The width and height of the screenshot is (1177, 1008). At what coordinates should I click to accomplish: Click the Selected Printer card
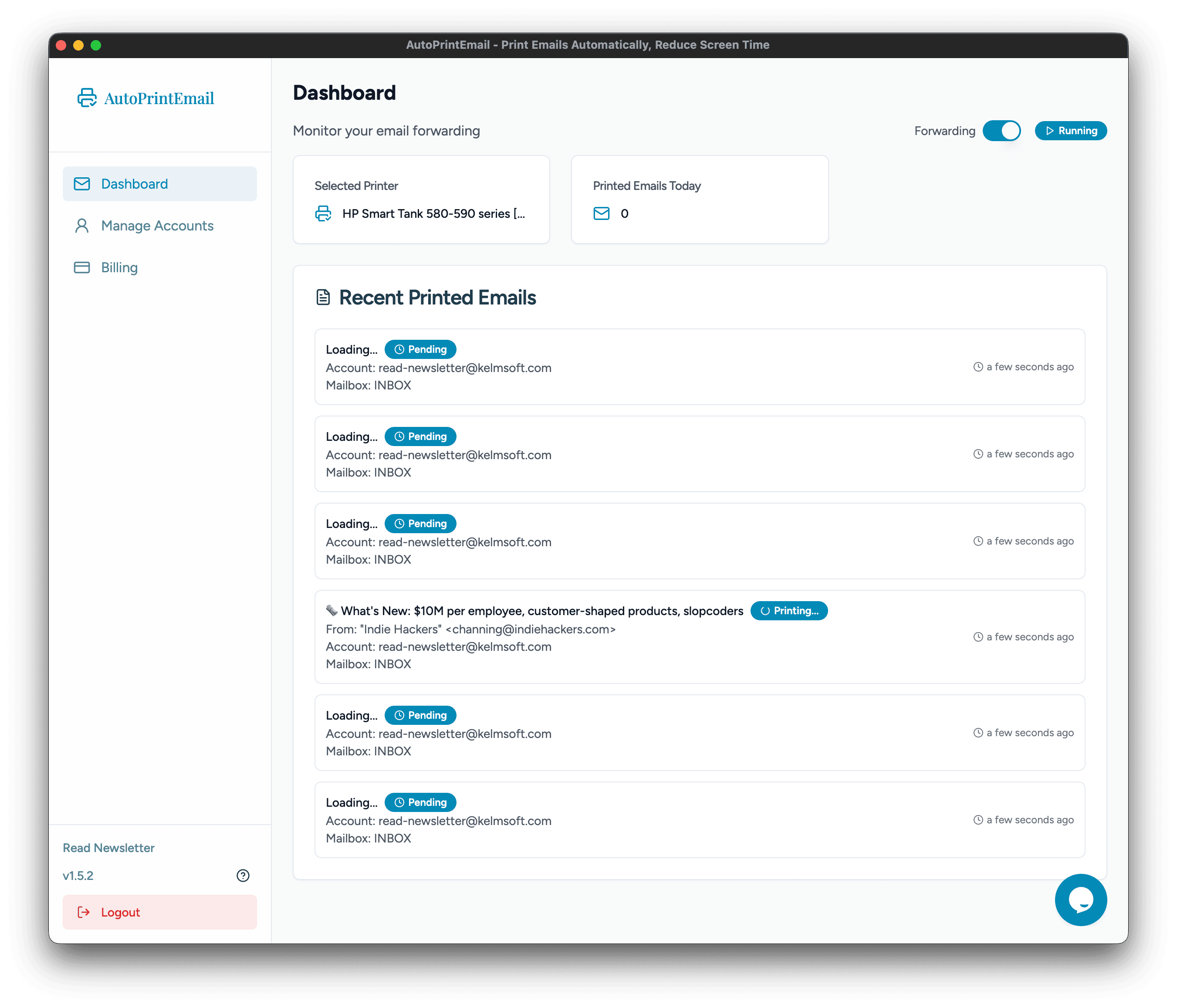pyautogui.click(x=421, y=200)
